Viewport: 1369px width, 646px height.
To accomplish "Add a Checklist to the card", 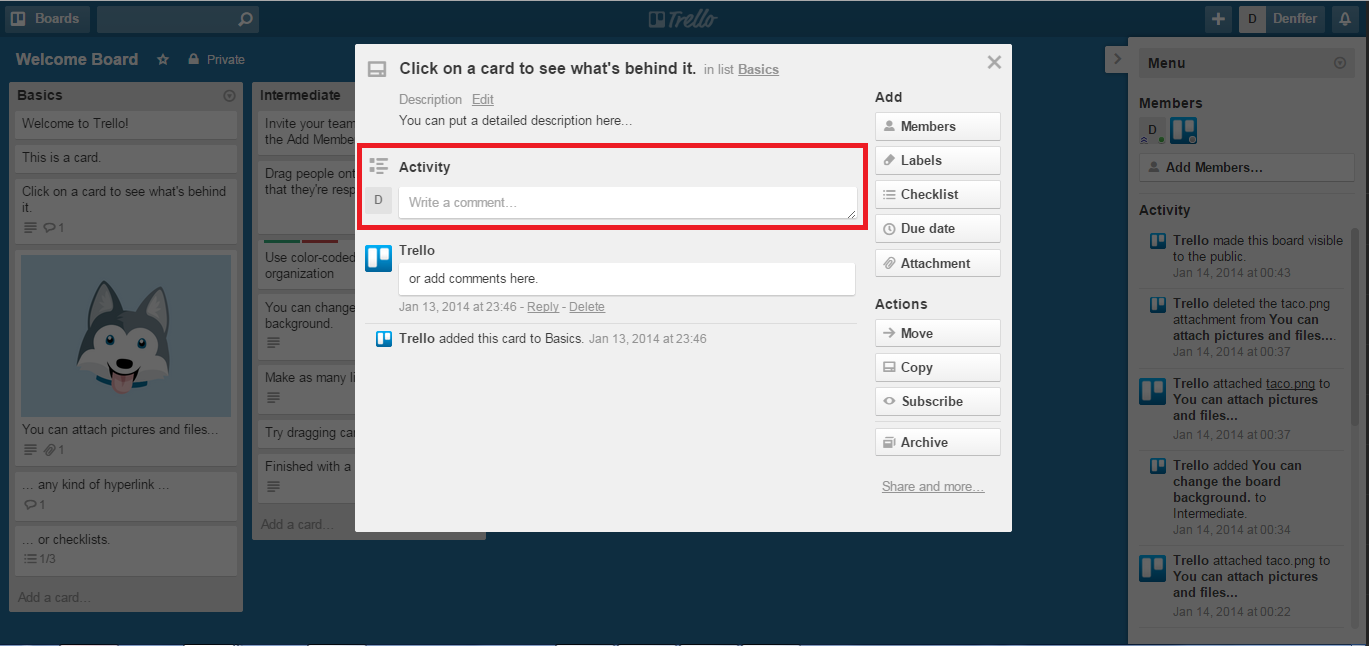I will (x=938, y=194).
